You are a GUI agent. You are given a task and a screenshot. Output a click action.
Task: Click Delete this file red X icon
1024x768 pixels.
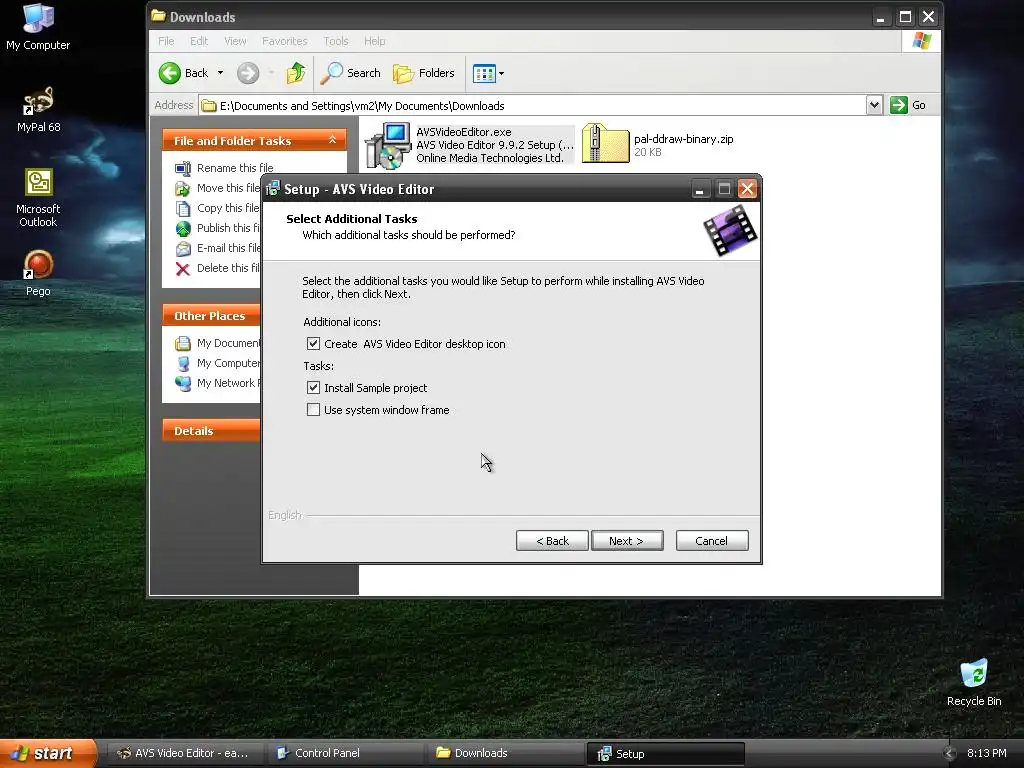[x=183, y=268]
